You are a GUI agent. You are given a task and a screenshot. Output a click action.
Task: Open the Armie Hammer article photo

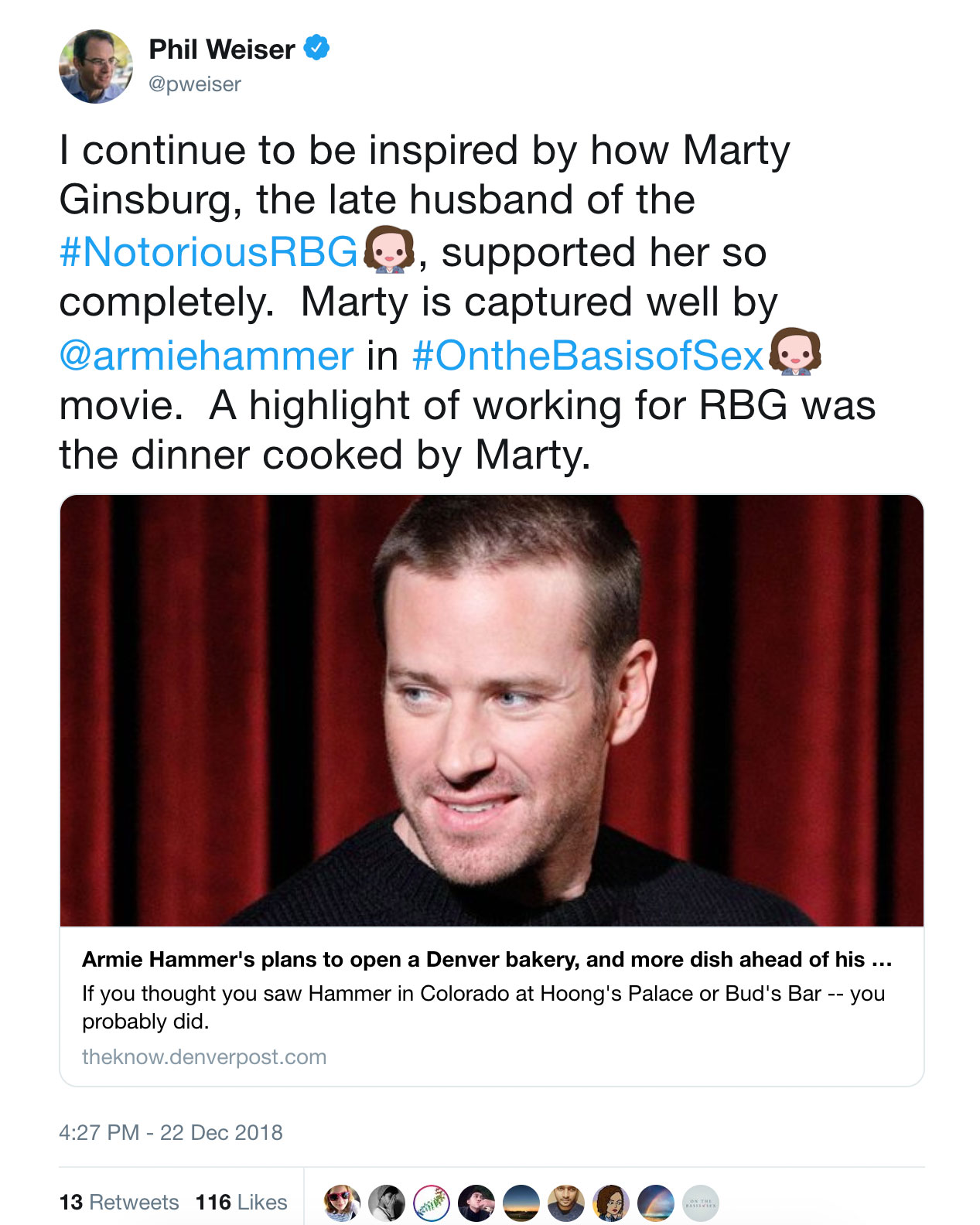pyautogui.click(x=492, y=710)
